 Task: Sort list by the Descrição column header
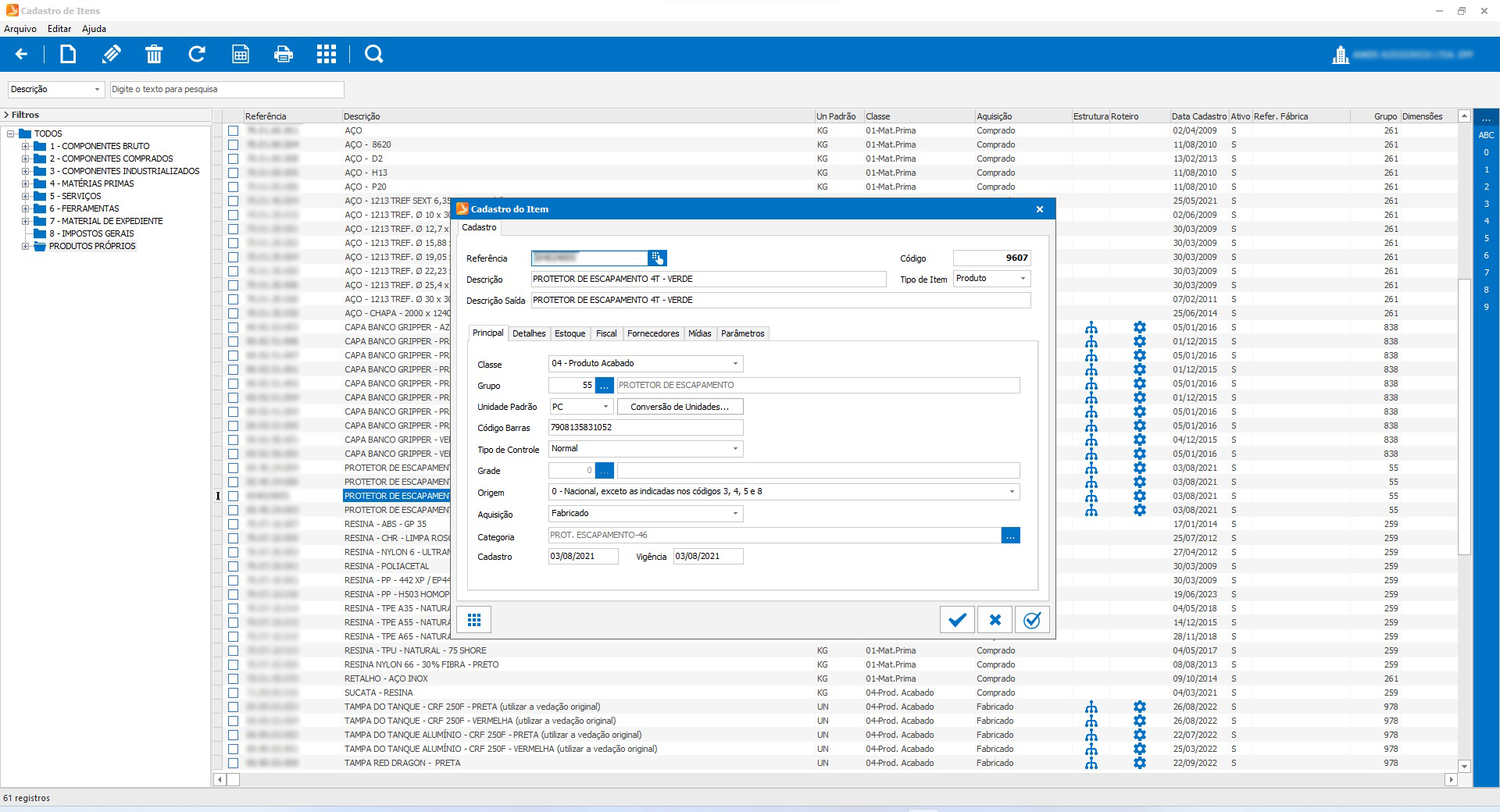(x=578, y=116)
